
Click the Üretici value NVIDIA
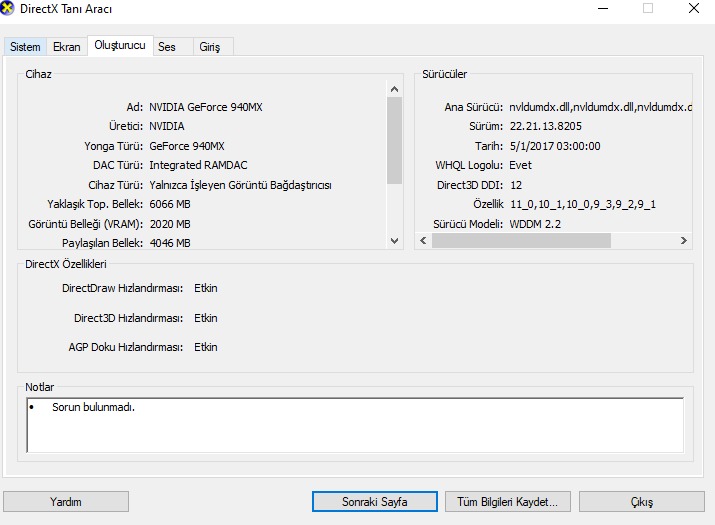coord(167,126)
